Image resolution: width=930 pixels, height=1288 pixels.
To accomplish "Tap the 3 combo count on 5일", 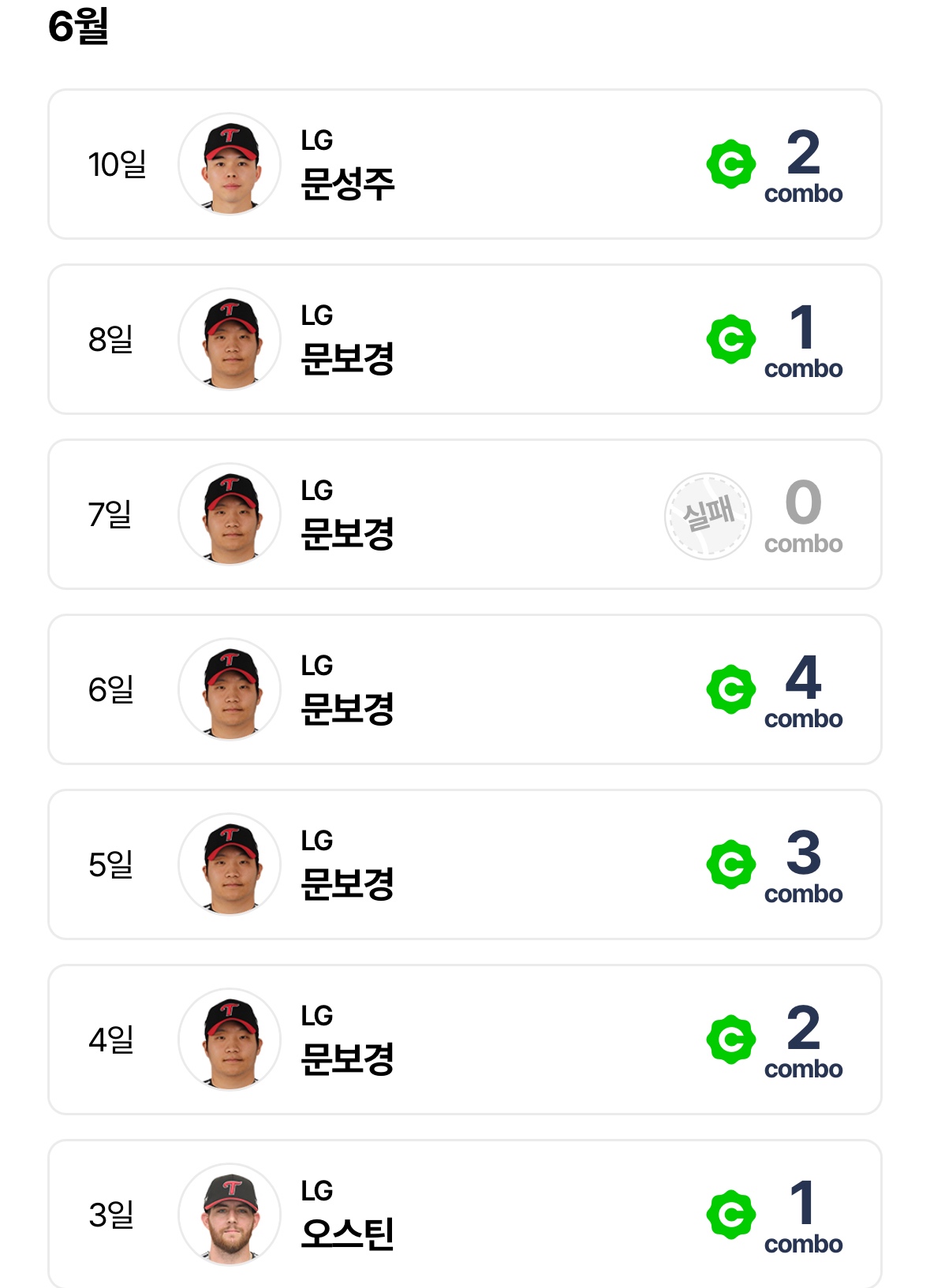I will click(803, 853).
